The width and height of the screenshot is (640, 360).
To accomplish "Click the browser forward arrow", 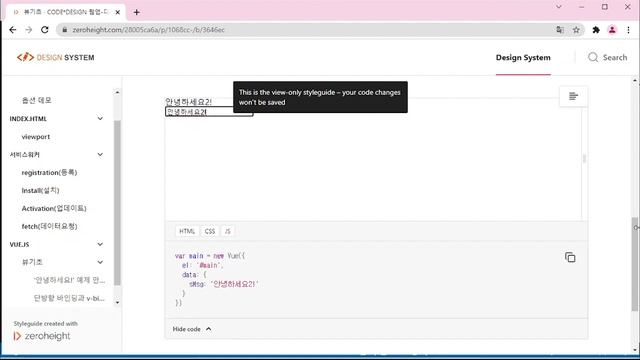I will [29, 30].
